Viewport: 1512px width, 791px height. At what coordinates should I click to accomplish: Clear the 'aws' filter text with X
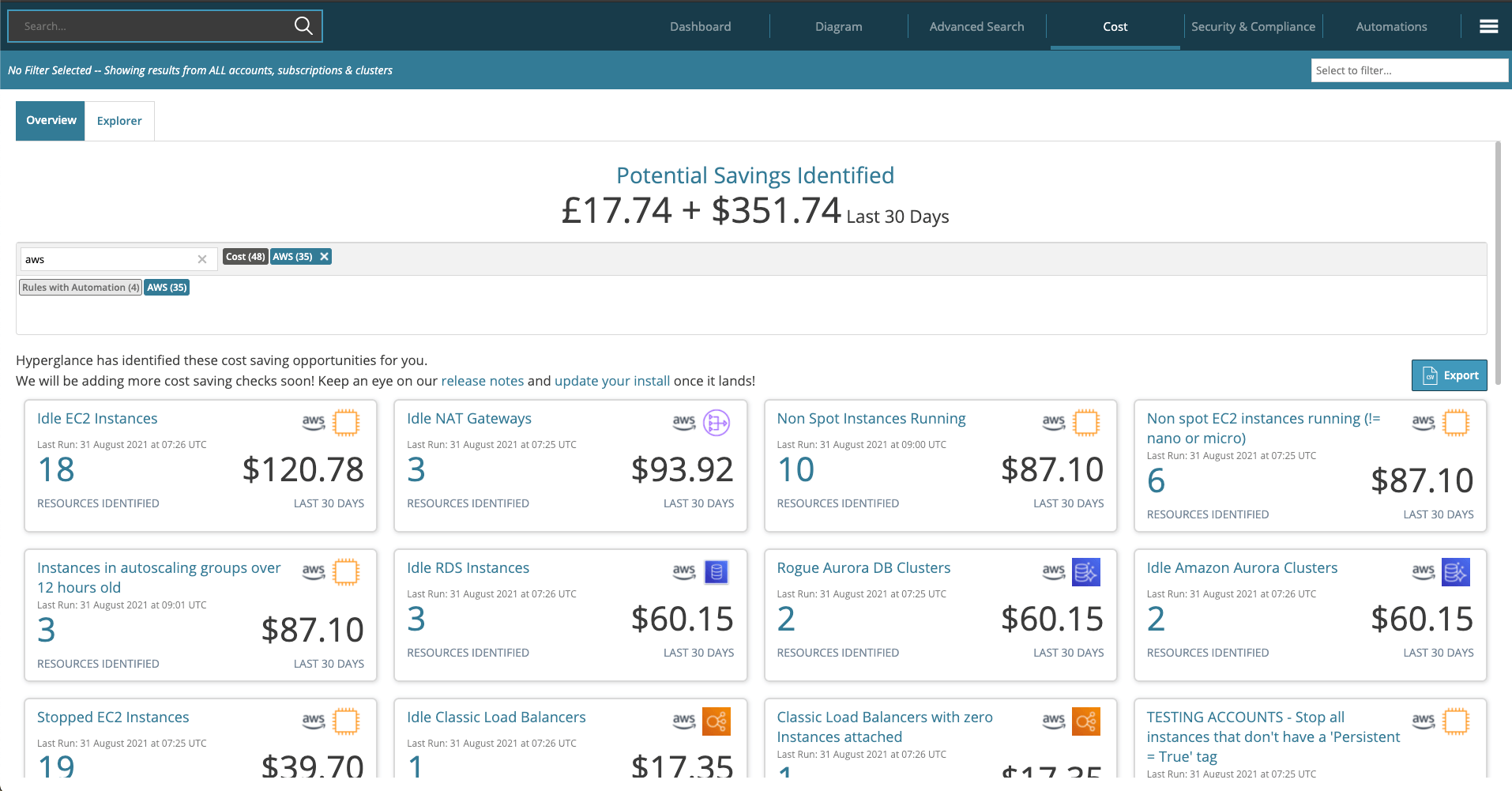click(x=202, y=259)
